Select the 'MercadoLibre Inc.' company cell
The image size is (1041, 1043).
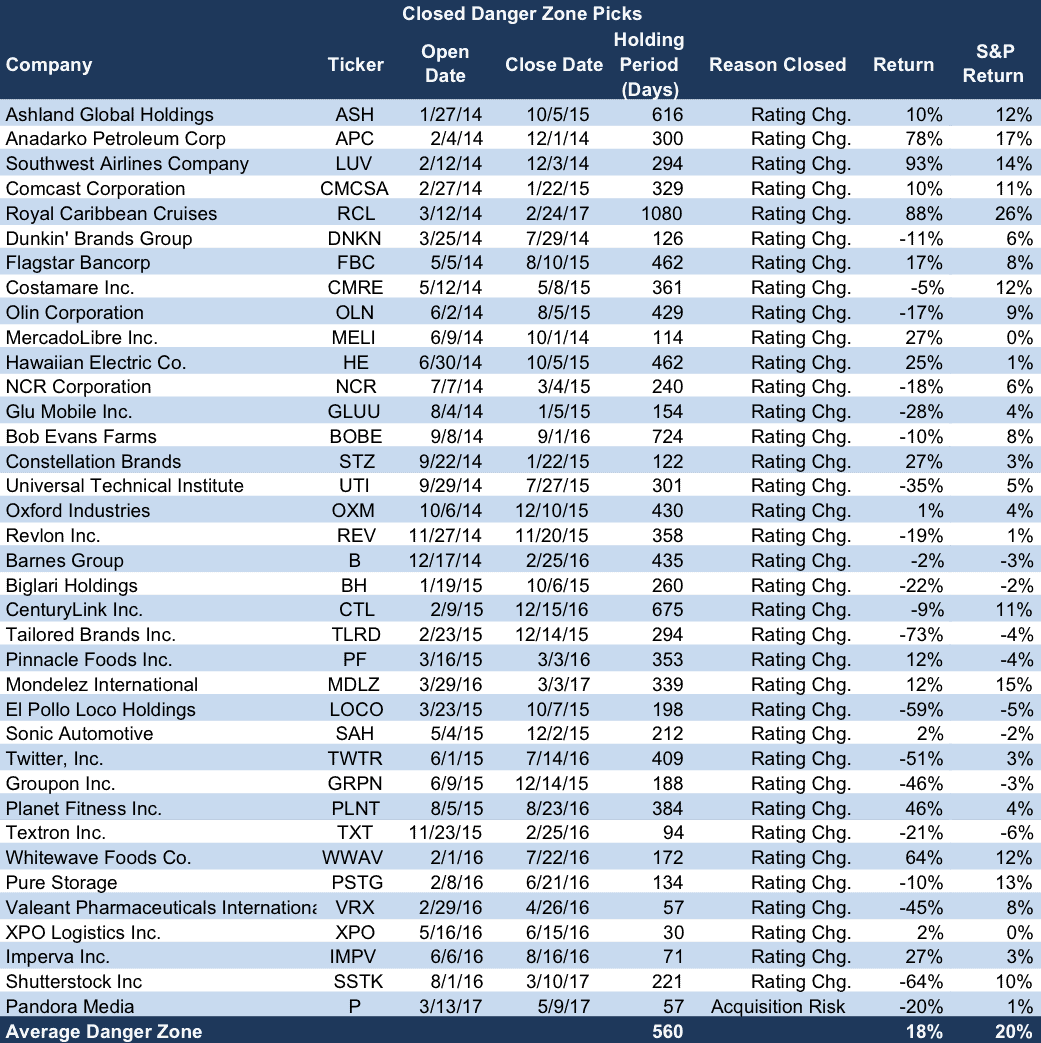82,337
